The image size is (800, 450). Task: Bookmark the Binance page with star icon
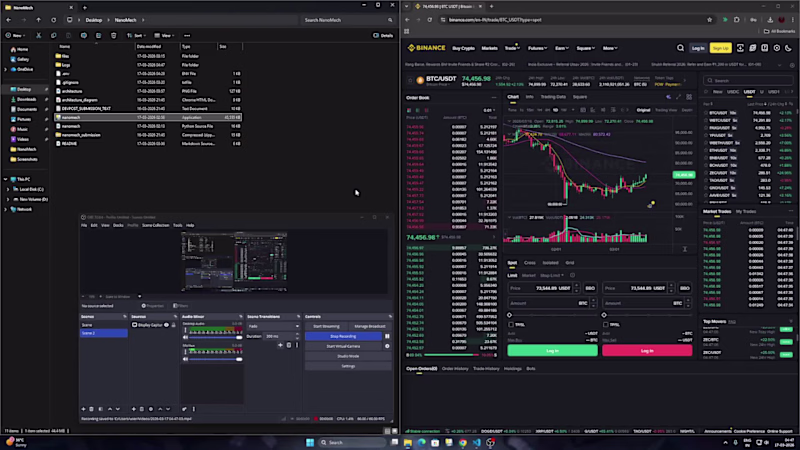pyautogui.click(x=709, y=20)
